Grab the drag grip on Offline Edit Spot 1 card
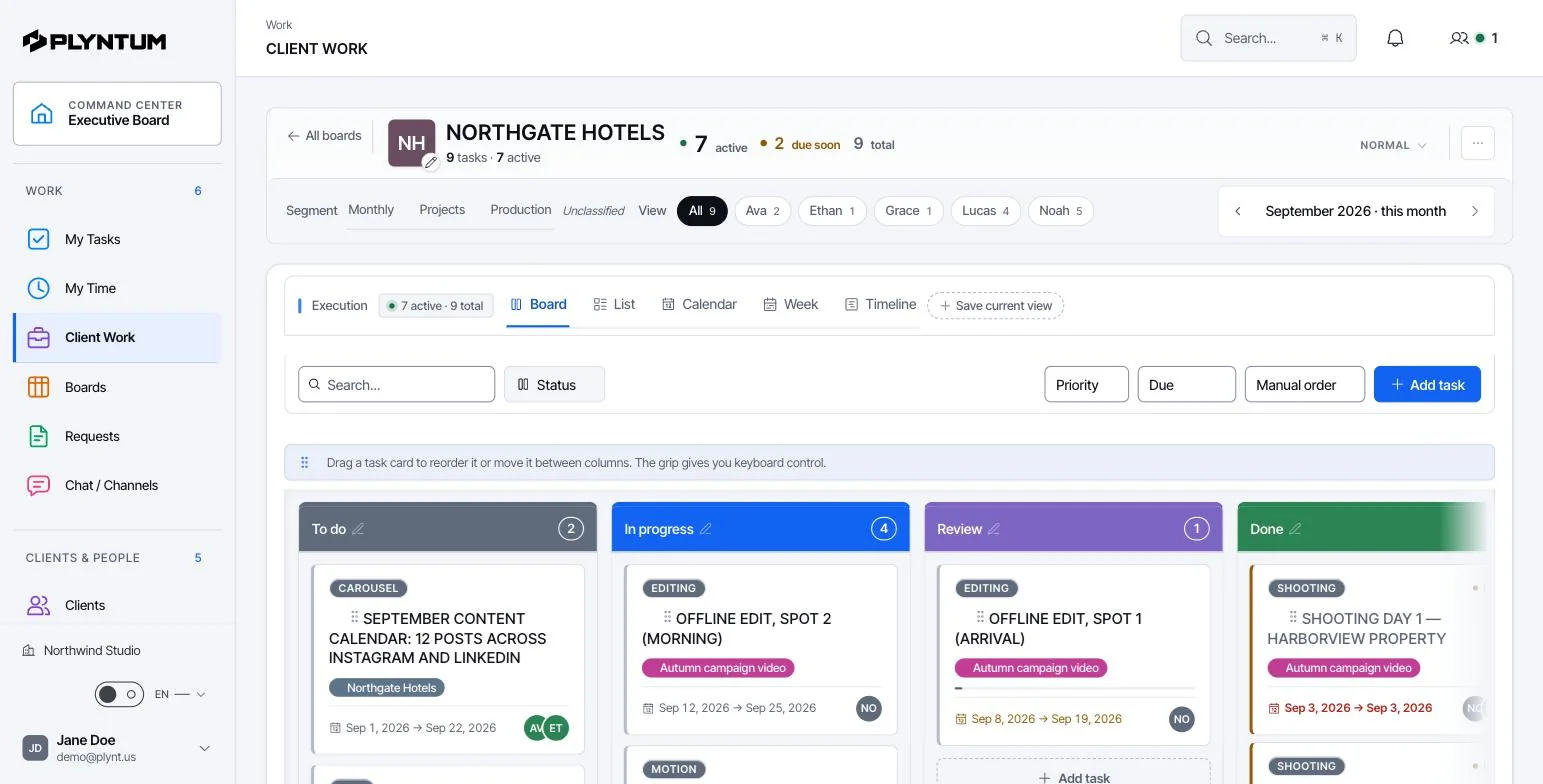The image size is (1543, 784). 980,618
